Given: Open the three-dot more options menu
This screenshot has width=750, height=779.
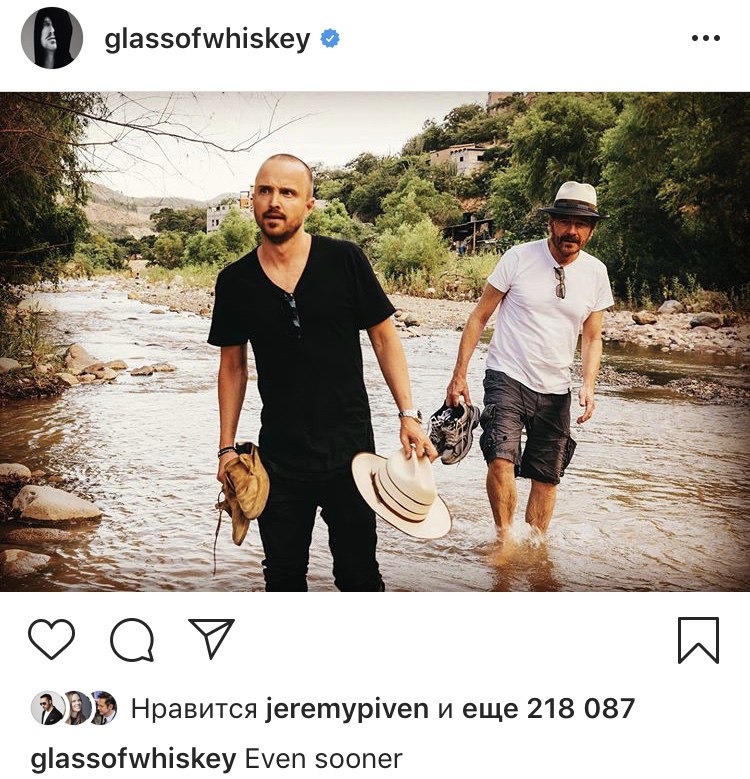Looking at the screenshot, I should coord(706,38).
